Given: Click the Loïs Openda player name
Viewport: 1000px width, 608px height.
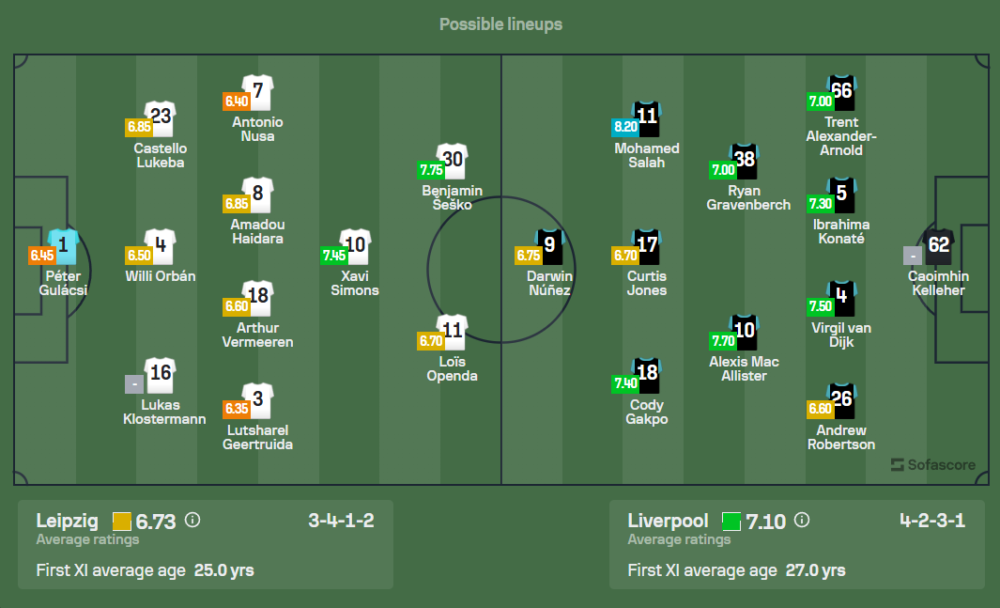Looking at the screenshot, I should 452,369.
